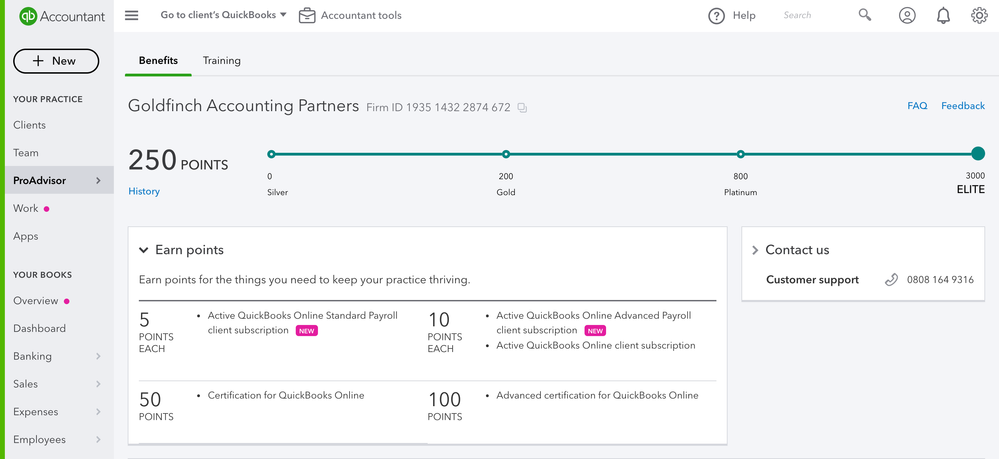This screenshot has height=459, width=999.
Task: Open the Go to client's QuickBooks dropdown
Action: point(224,16)
